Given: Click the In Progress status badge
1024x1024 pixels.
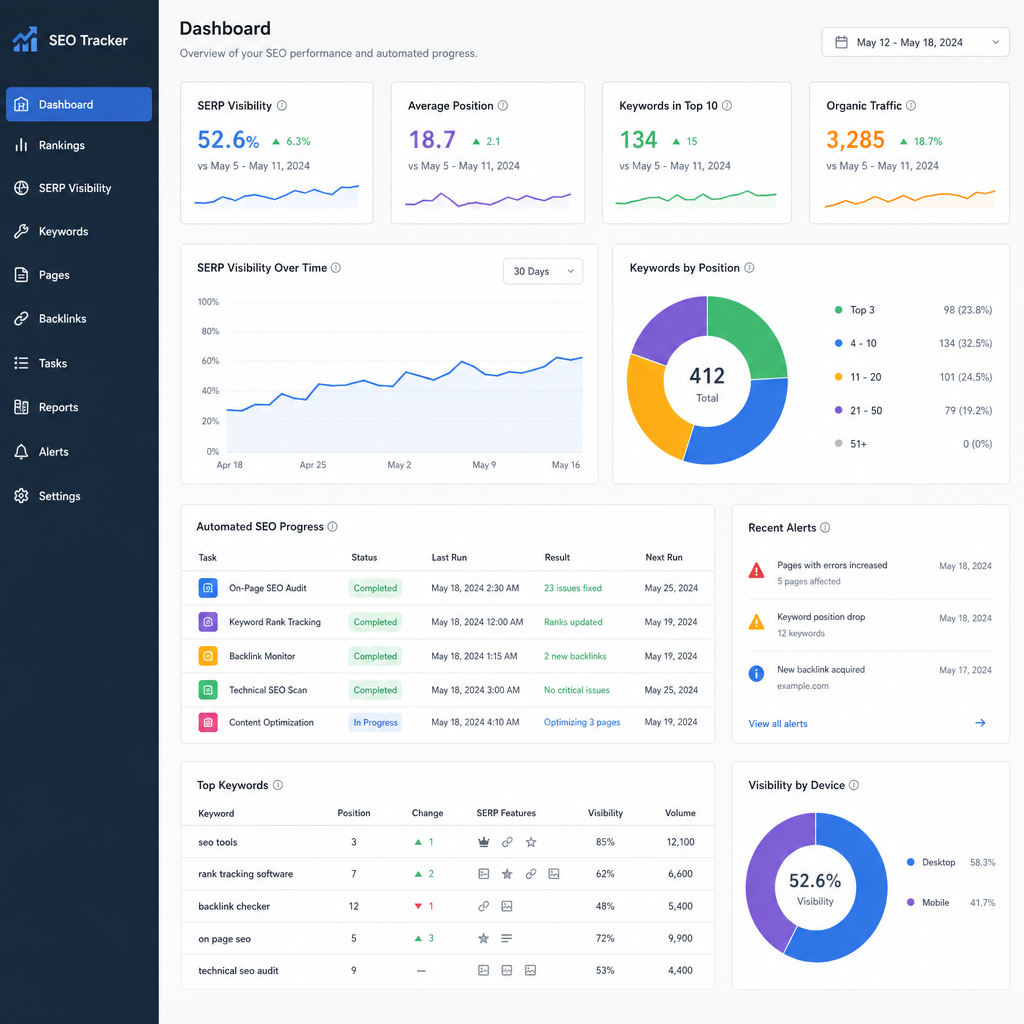Looking at the screenshot, I should 375,722.
